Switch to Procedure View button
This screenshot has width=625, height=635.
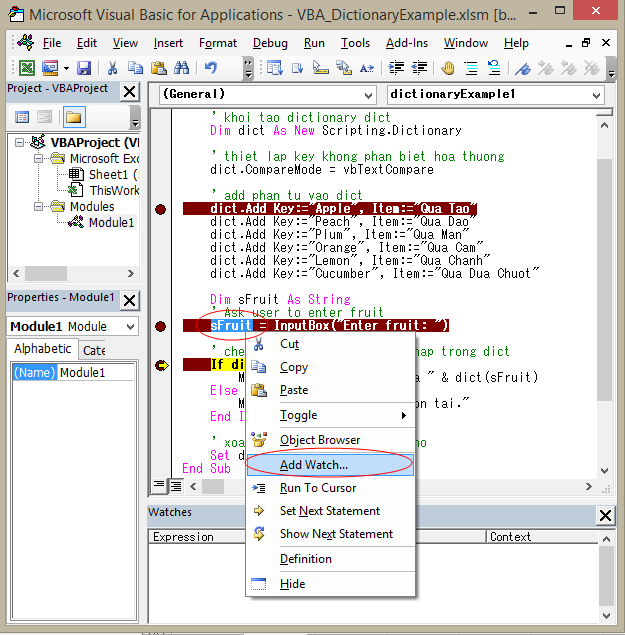coord(159,486)
